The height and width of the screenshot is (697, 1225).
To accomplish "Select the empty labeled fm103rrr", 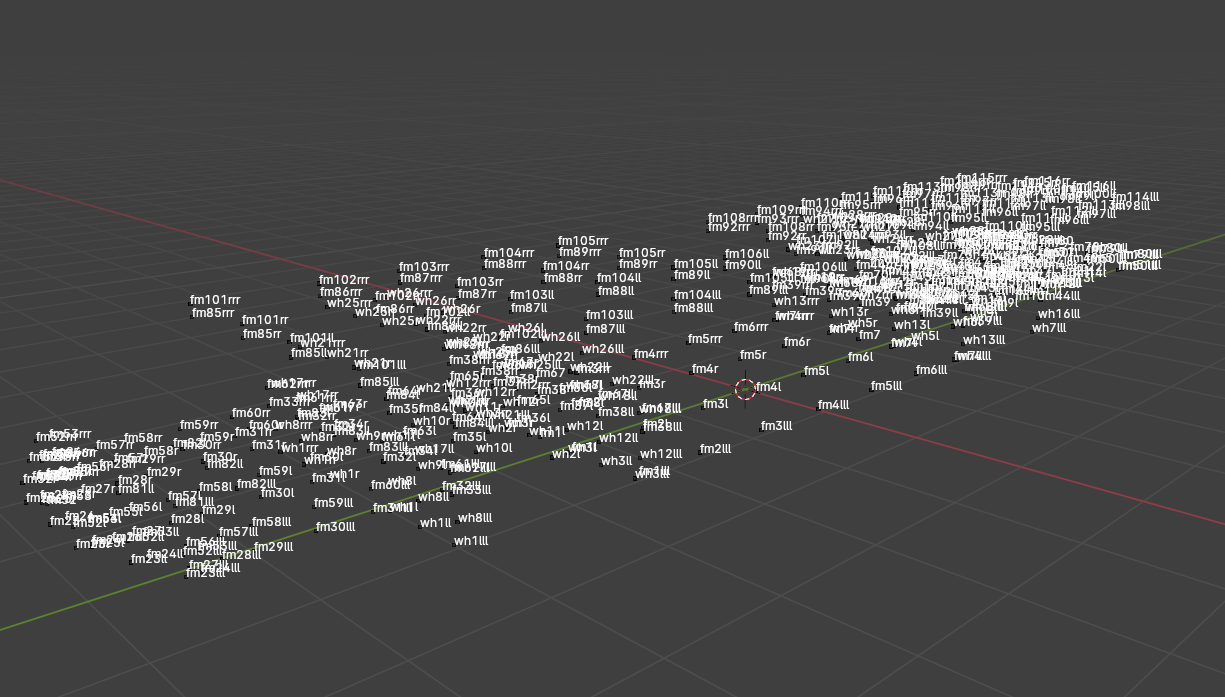I will (x=425, y=267).
